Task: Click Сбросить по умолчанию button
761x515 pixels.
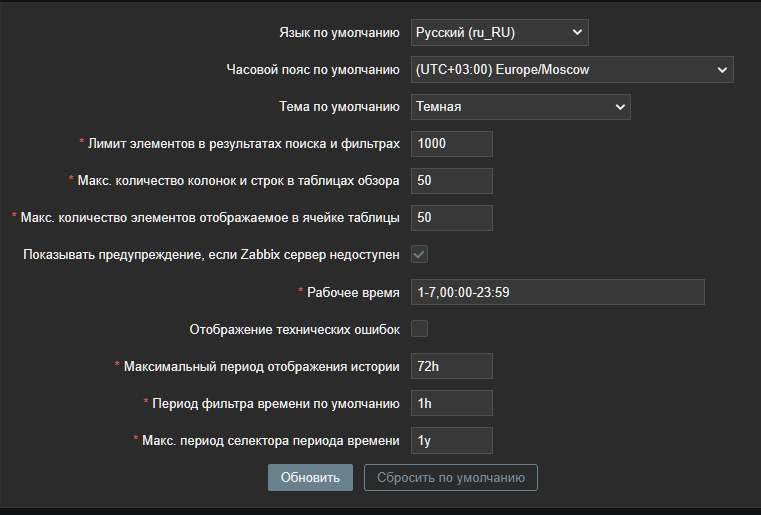Action: click(451, 478)
